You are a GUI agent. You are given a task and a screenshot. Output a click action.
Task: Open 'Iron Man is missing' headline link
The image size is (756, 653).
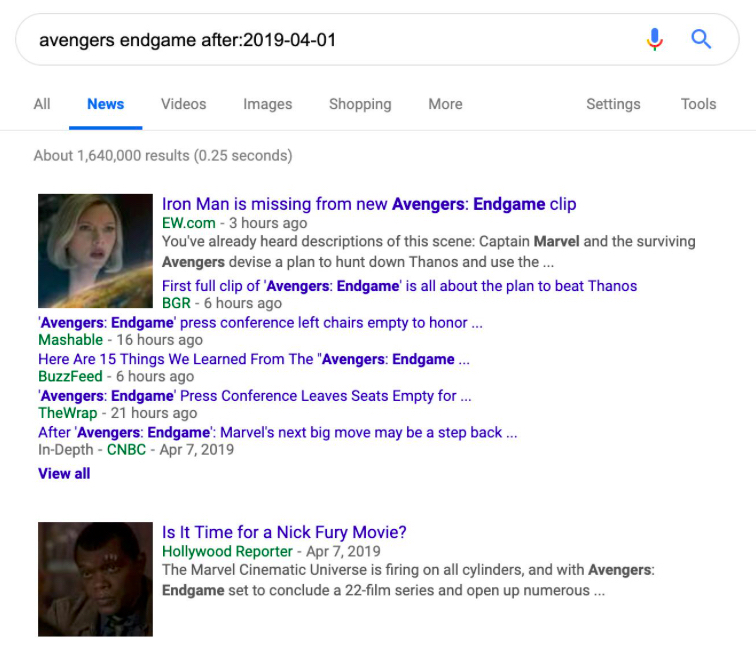pyautogui.click(x=369, y=204)
